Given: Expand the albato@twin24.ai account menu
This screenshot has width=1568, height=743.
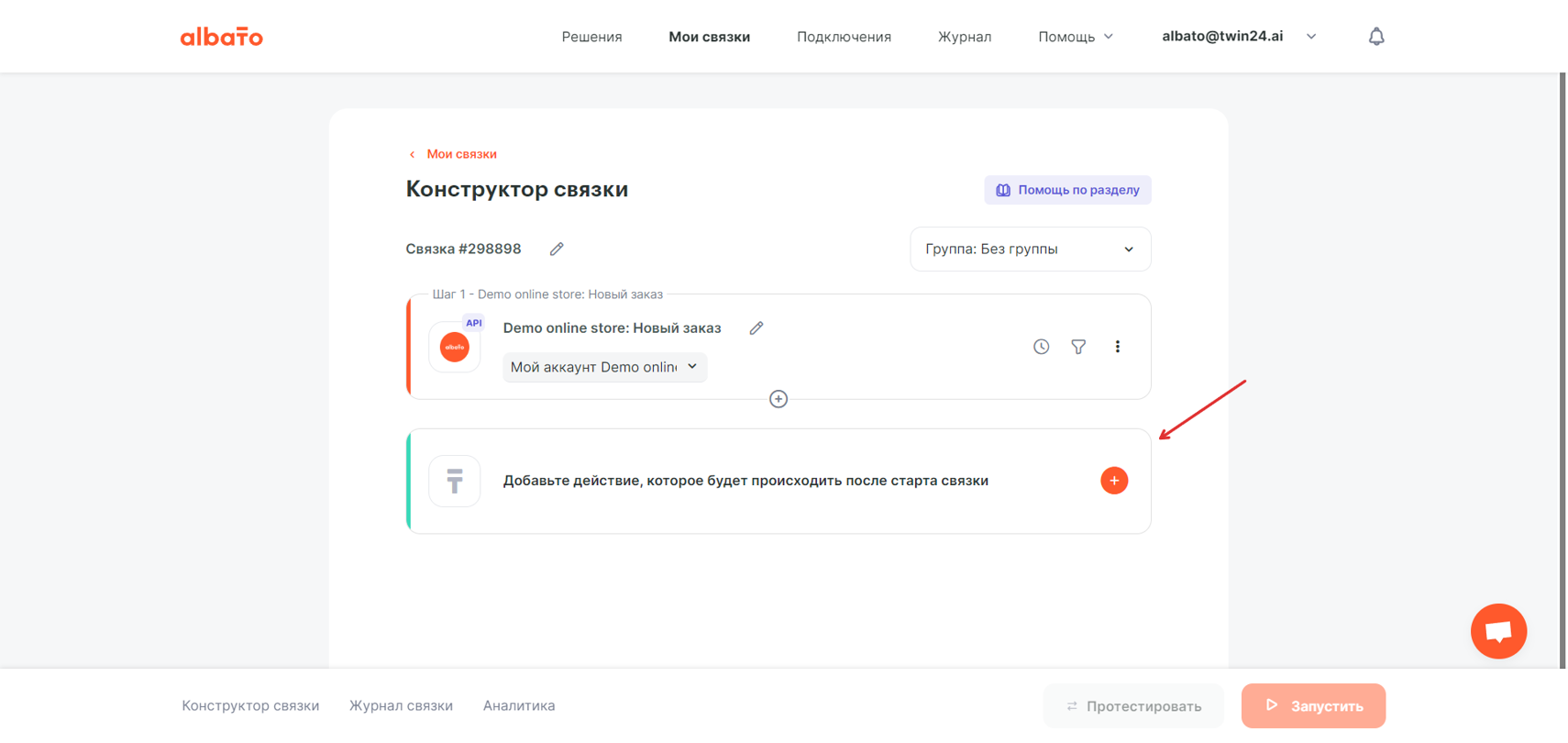Looking at the screenshot, I should tap(1239, 37).
